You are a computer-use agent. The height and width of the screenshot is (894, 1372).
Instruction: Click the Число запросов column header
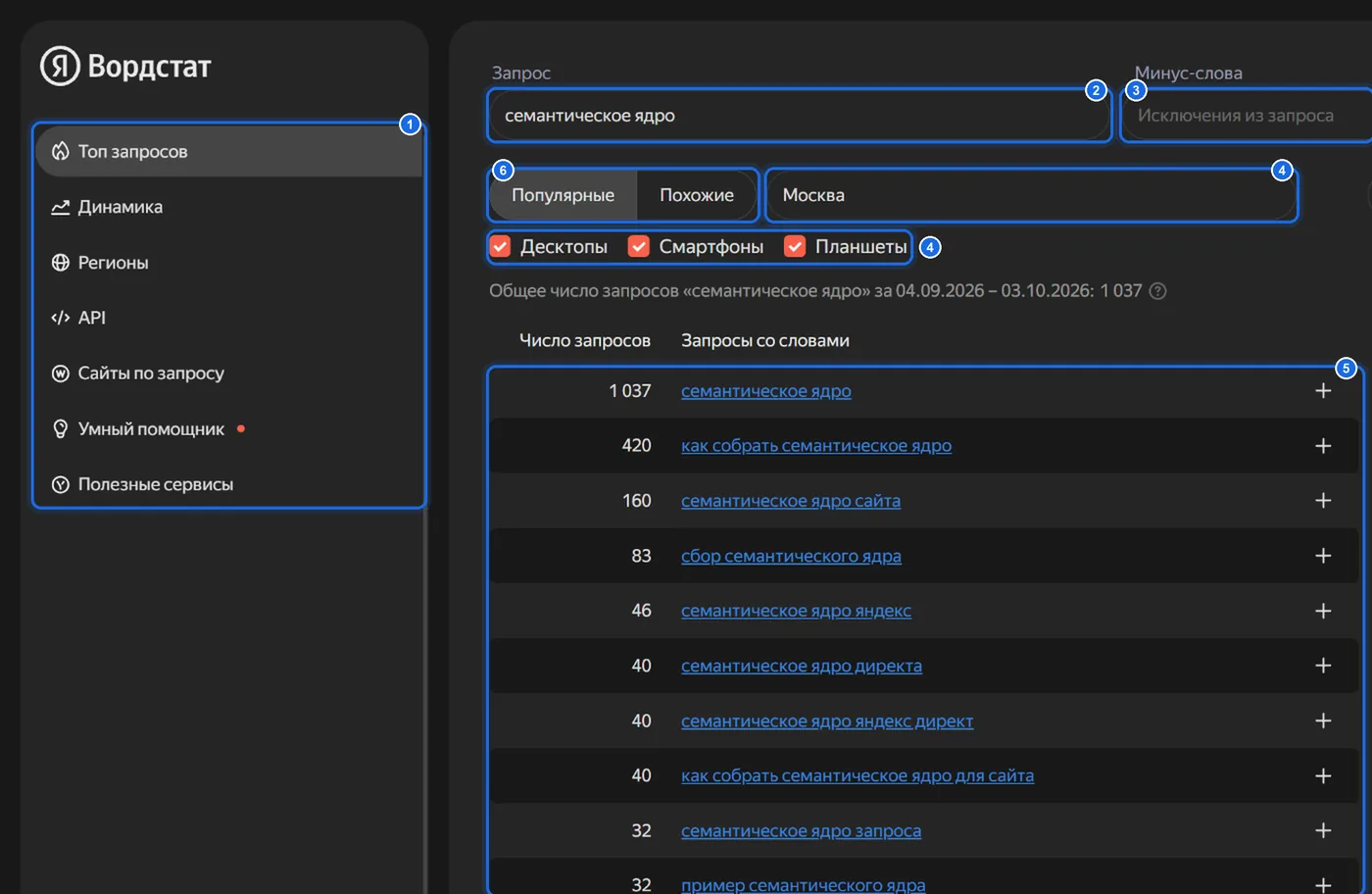pos(585,340)
